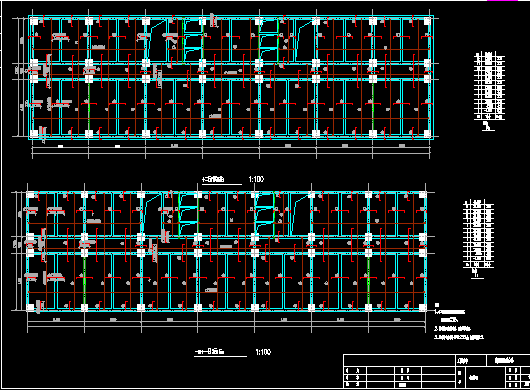Viewport: 530px width, 390px height.
Task: Select the title block table in the drawing corner
Action: 436,371
